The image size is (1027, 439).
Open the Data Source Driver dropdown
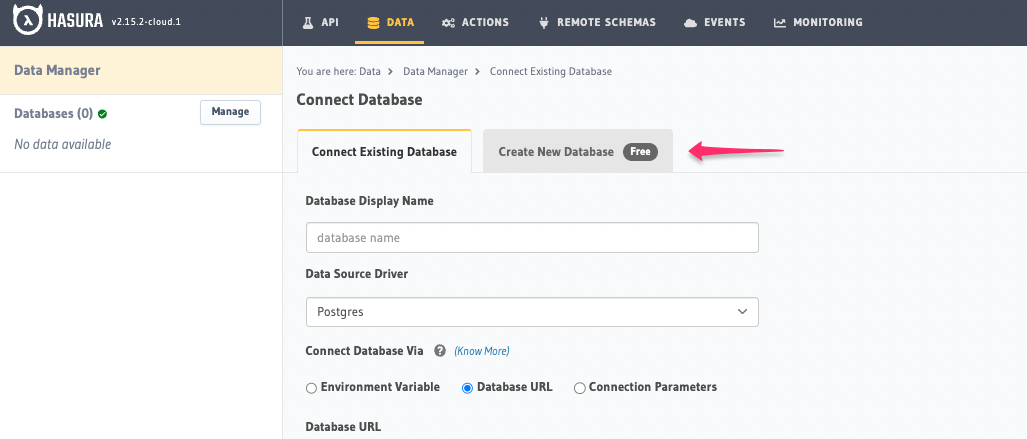(x=532, y=312)
